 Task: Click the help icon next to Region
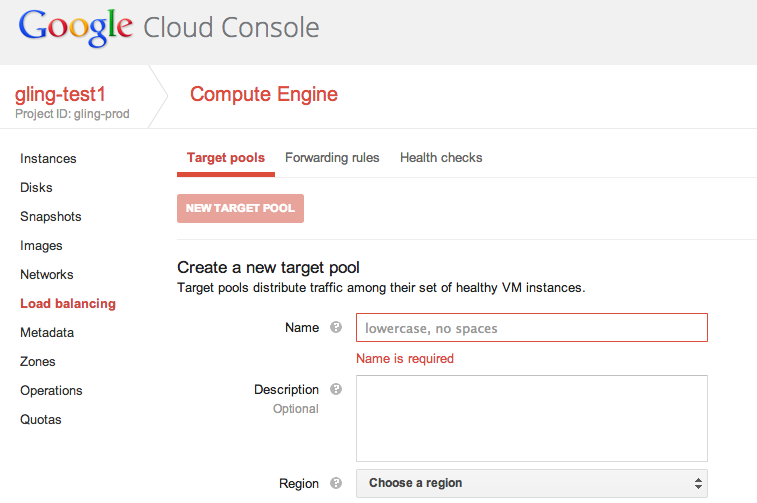pos(336,484)
